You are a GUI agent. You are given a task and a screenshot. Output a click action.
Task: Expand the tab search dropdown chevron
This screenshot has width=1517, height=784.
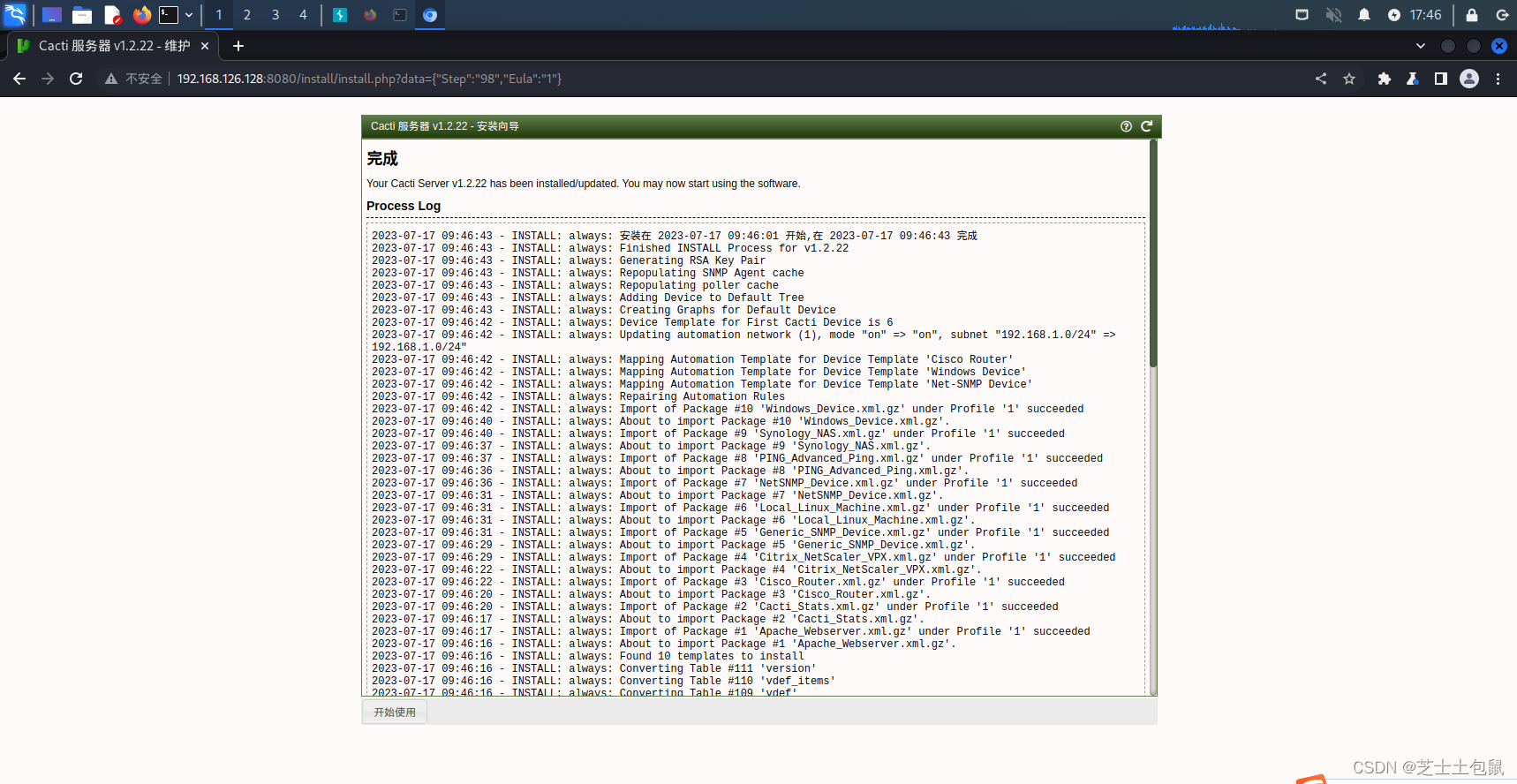[1421, 46]
